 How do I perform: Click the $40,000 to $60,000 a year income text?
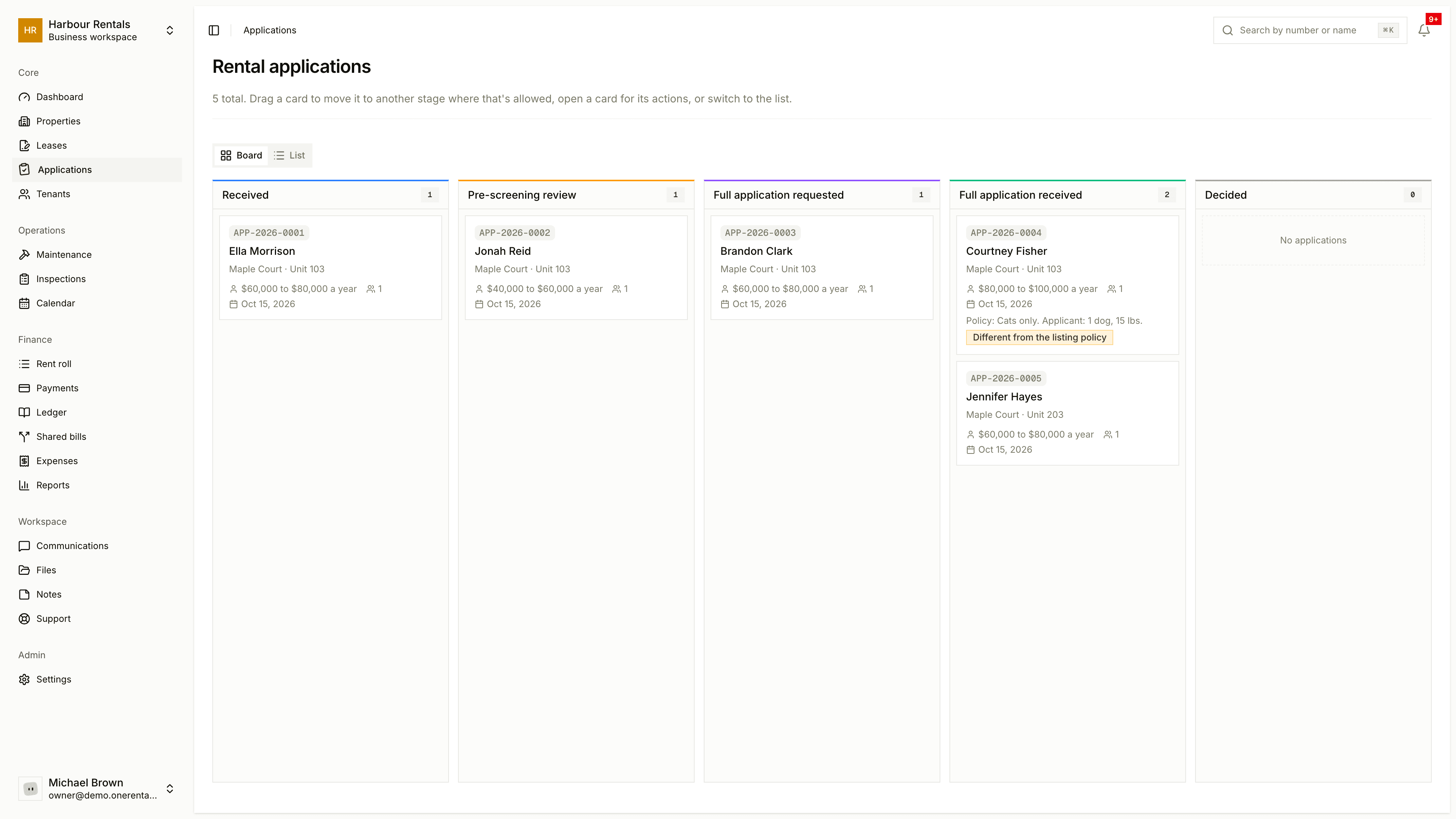click(544, 289)
